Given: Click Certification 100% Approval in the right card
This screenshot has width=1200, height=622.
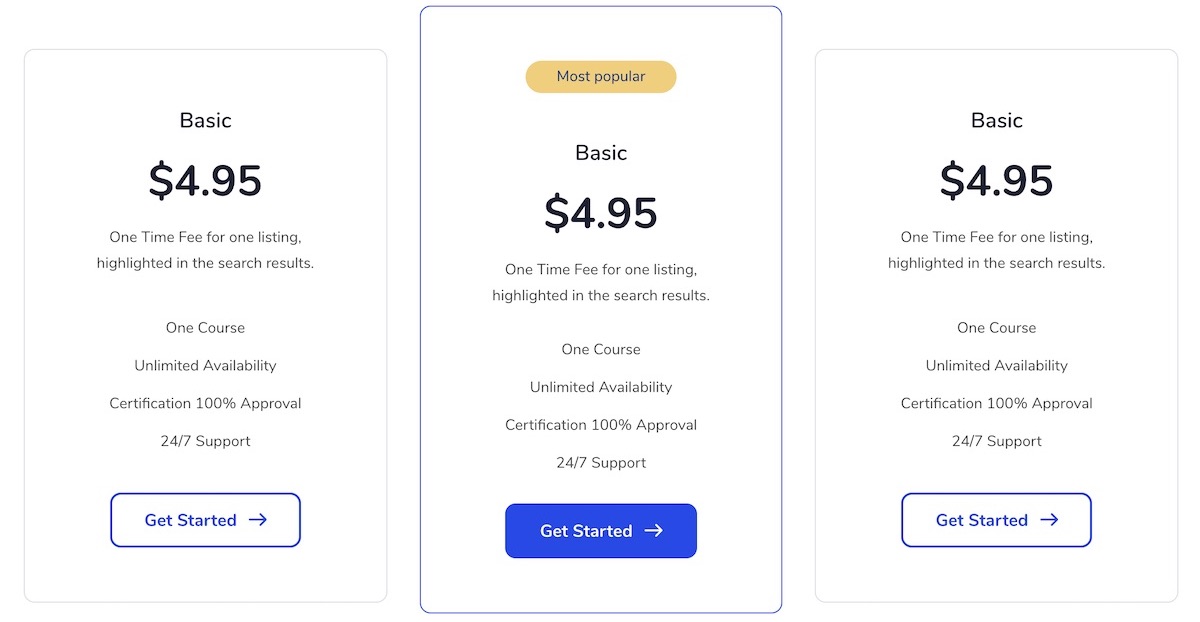Looking at the screenshot, I should click(x=997, y=403).
